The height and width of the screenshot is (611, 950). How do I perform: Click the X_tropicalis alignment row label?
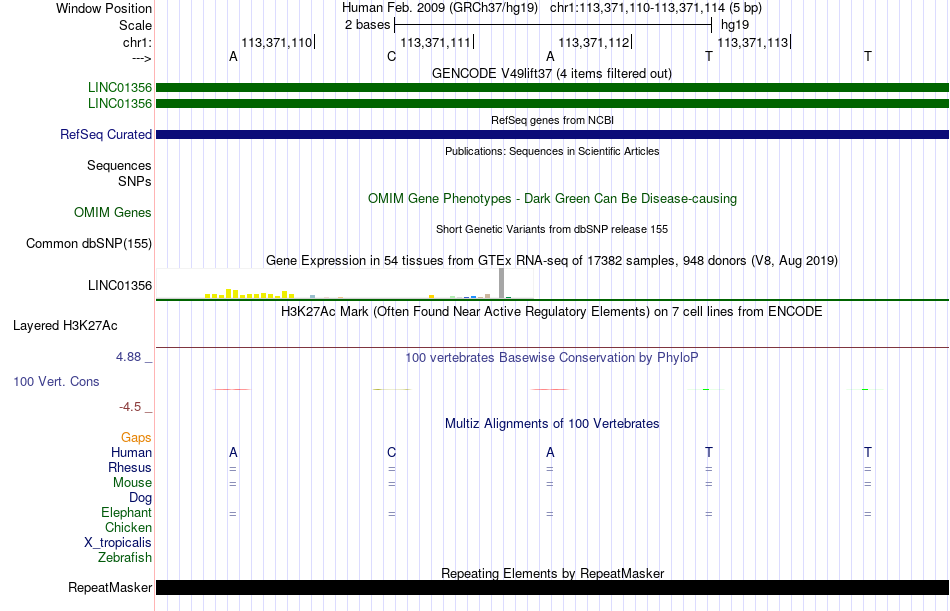pyautogui.click(x=118, y=543)
